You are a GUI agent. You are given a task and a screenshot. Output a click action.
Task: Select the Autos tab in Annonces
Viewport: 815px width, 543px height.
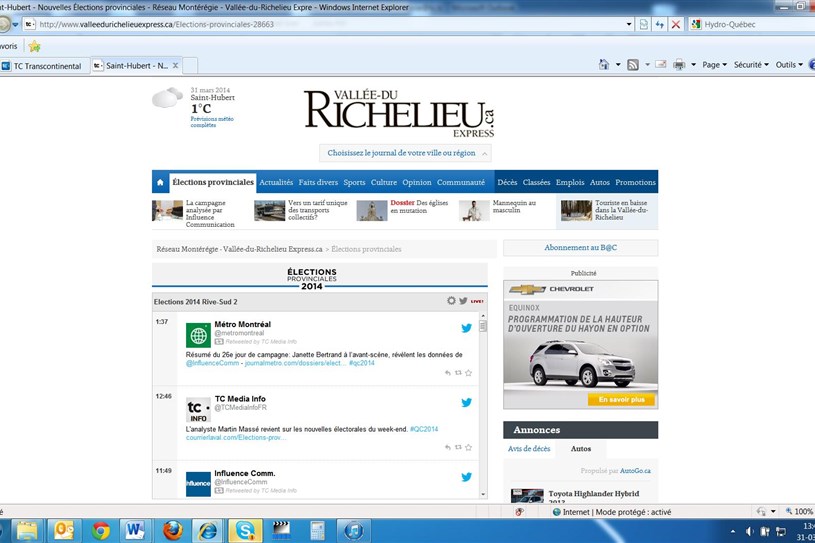tap(581, 448)
